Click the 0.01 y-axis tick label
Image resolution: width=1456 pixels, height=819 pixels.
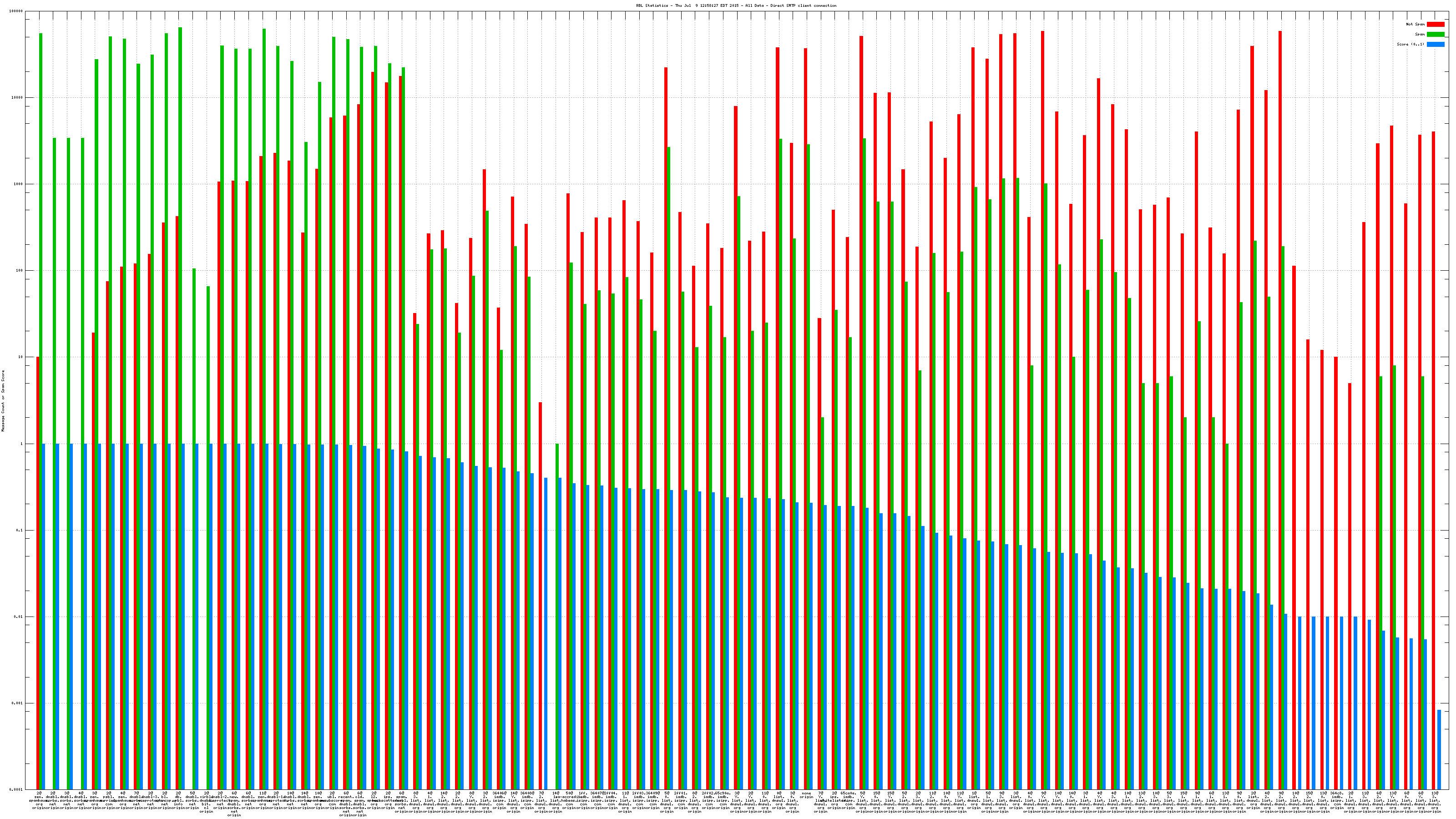tap(19, 617)
